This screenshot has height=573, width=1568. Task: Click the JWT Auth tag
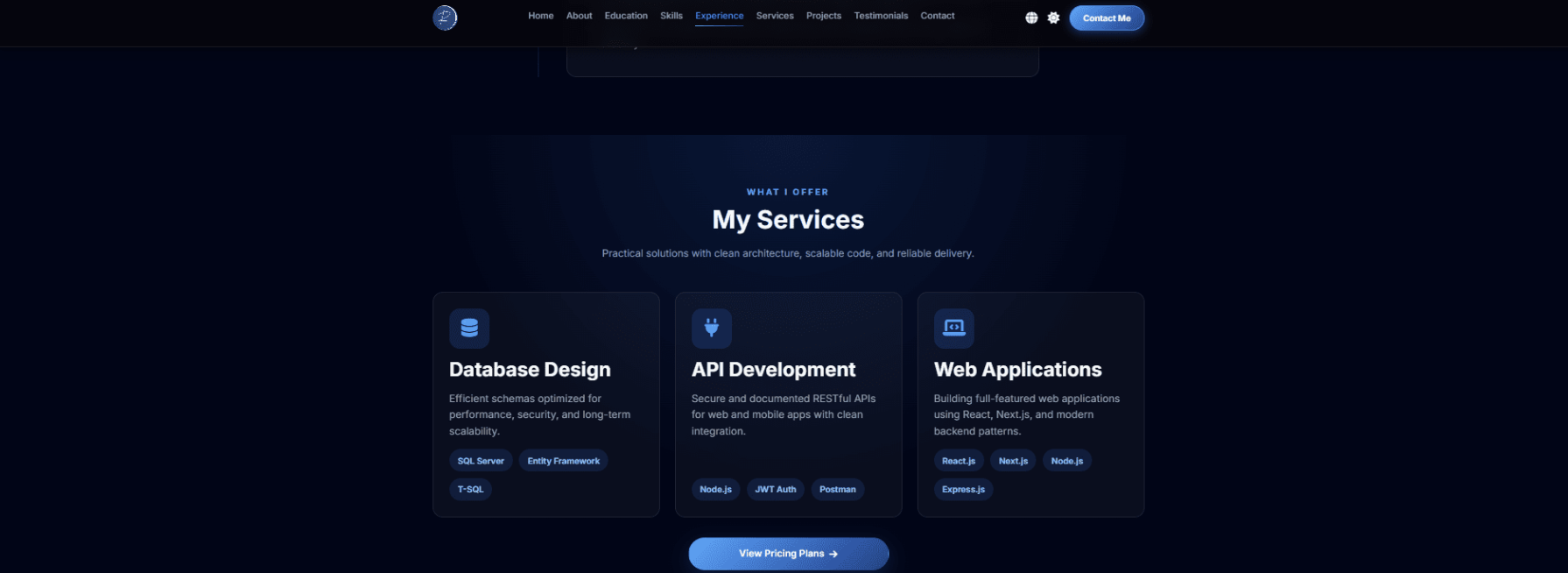tap(775, 490)
